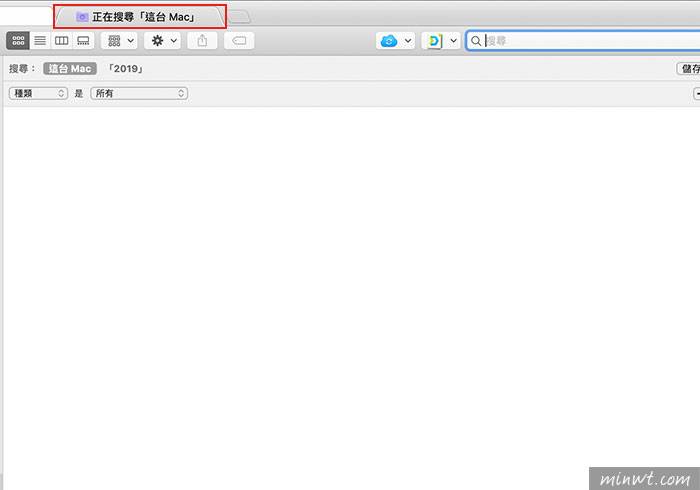Select the 這台 Mac search scope

tap(69, 69)
